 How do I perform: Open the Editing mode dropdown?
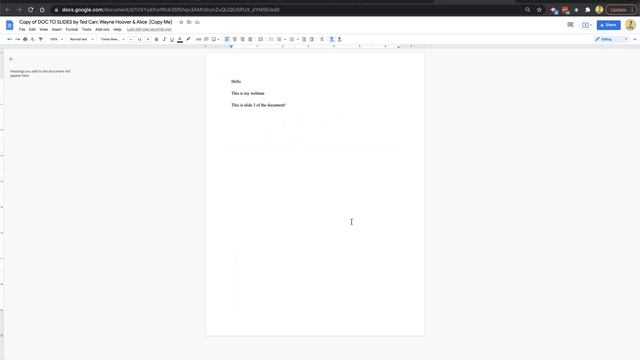click(611, 39)
